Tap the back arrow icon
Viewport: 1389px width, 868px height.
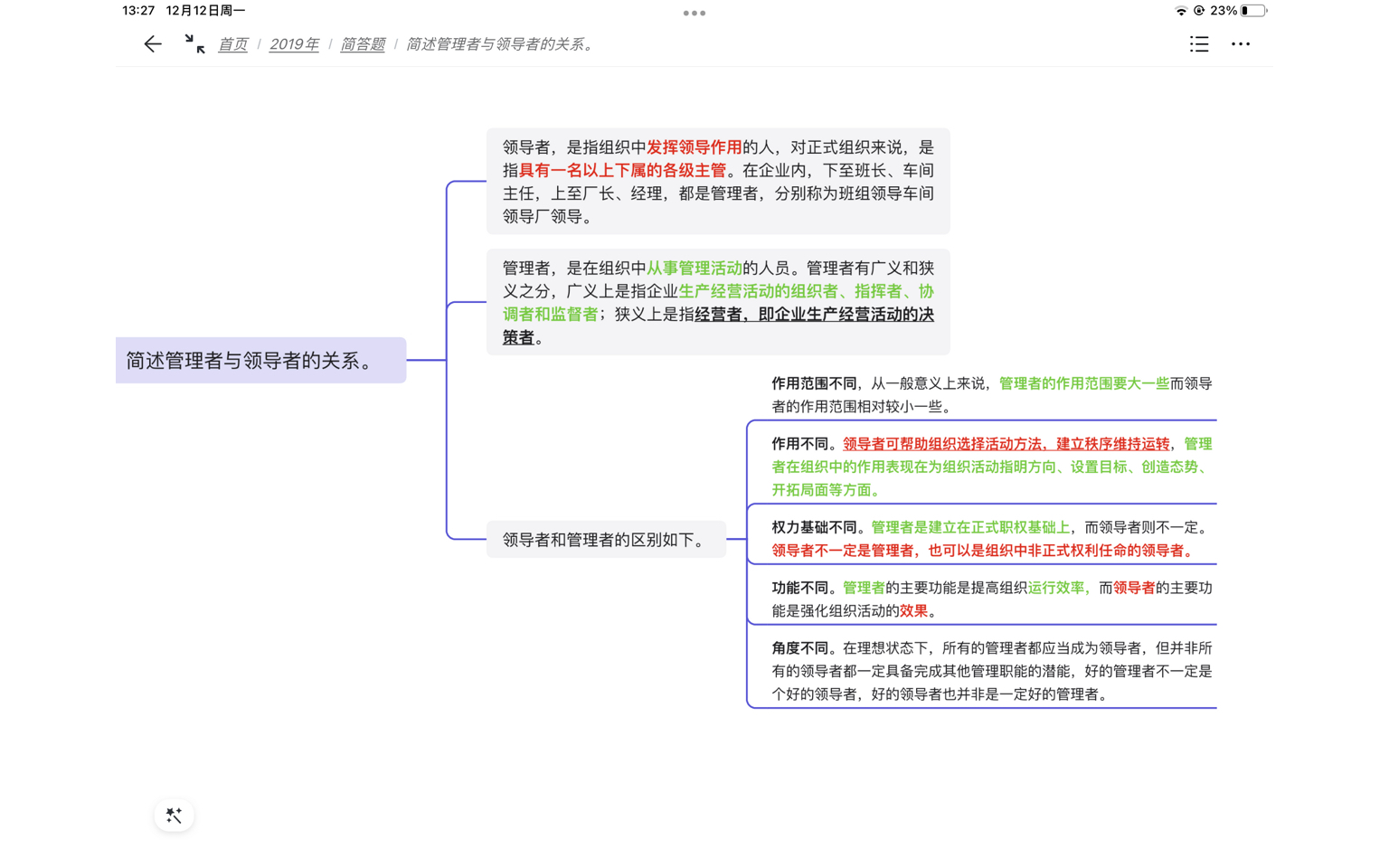coord(153,43)
